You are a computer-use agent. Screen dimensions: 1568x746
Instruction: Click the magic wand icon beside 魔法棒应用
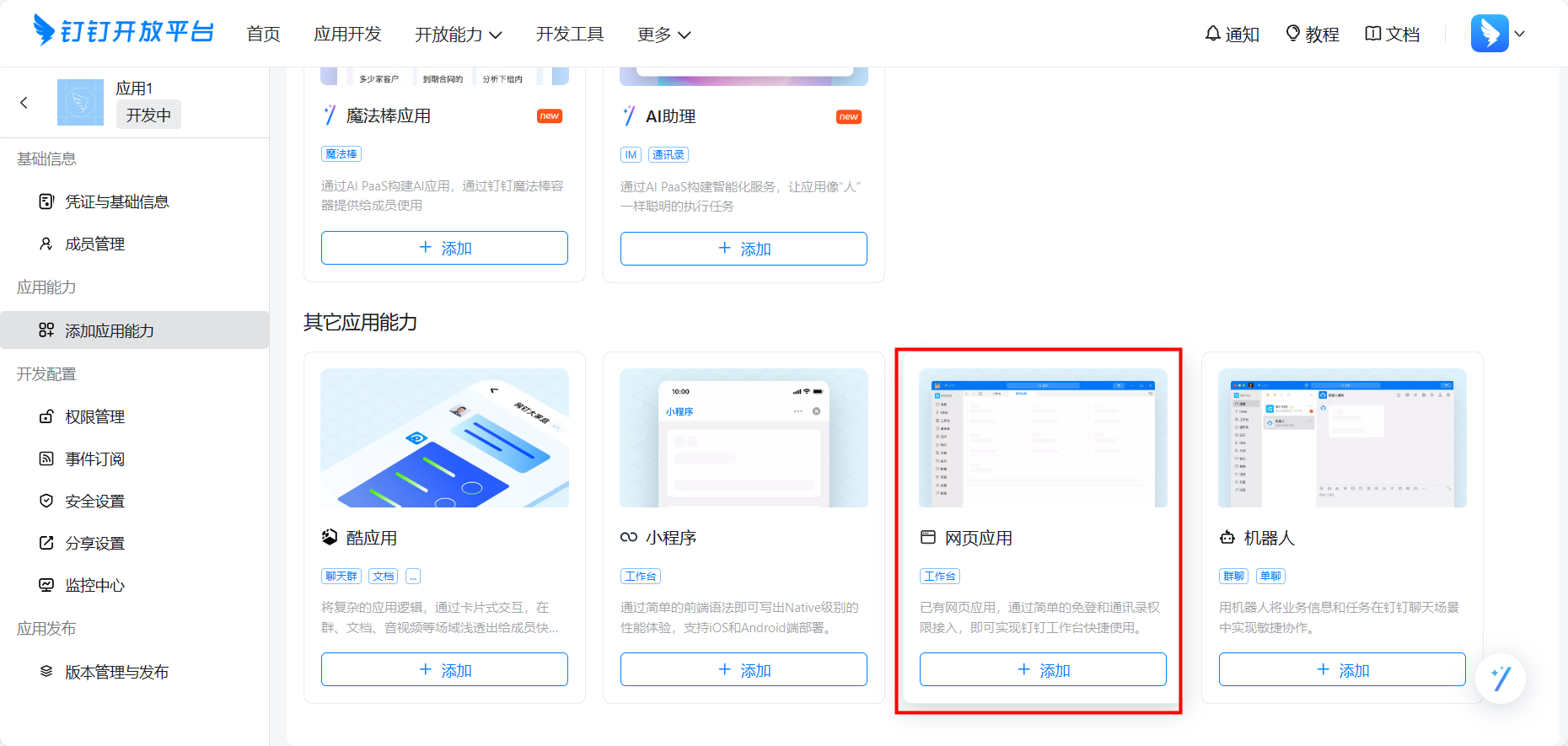[330, 115]
